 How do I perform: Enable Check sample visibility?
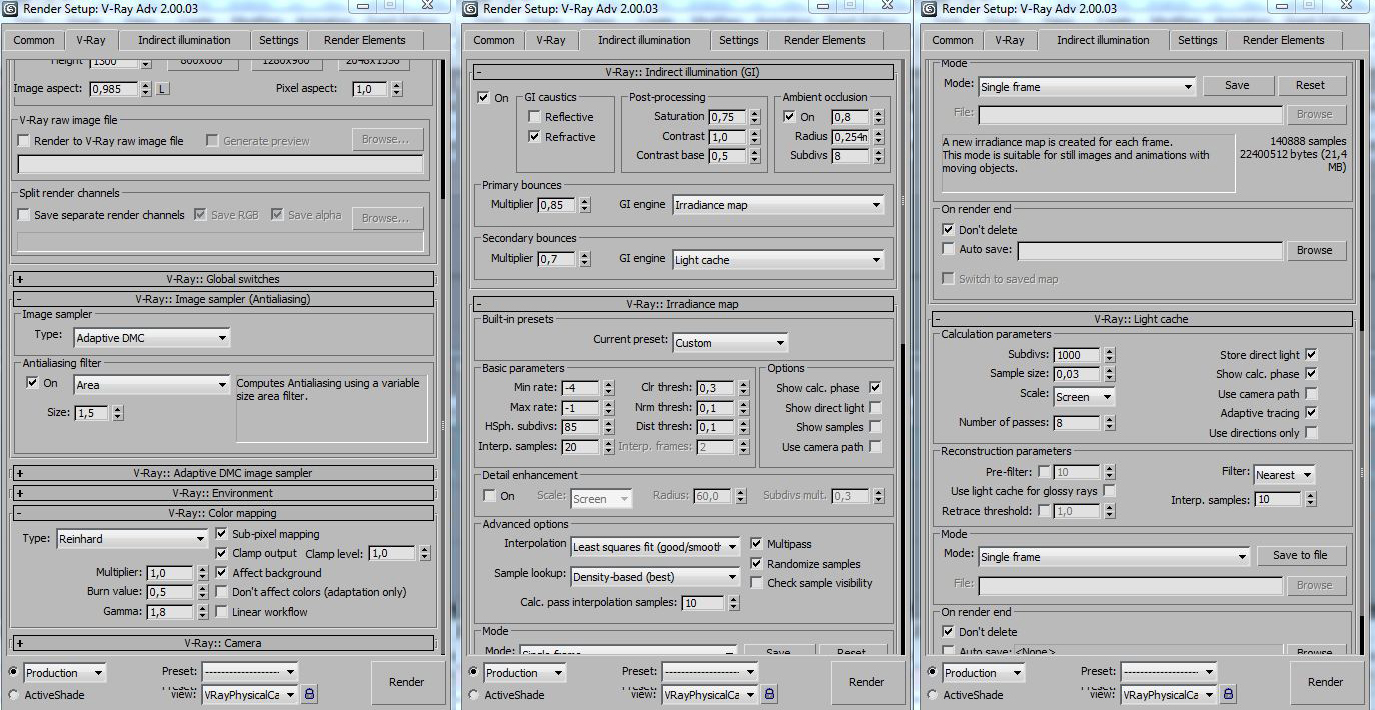point(757,583)
